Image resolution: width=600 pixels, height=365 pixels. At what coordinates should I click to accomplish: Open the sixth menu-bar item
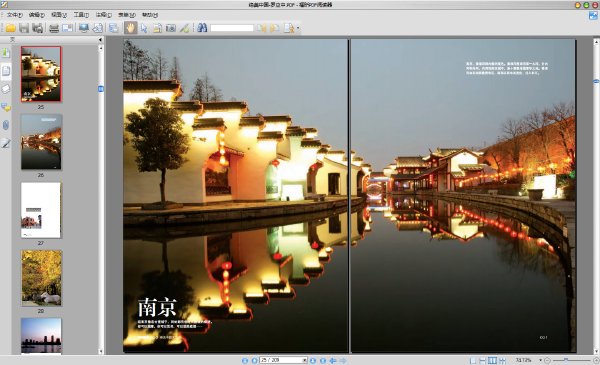(127, 15)
